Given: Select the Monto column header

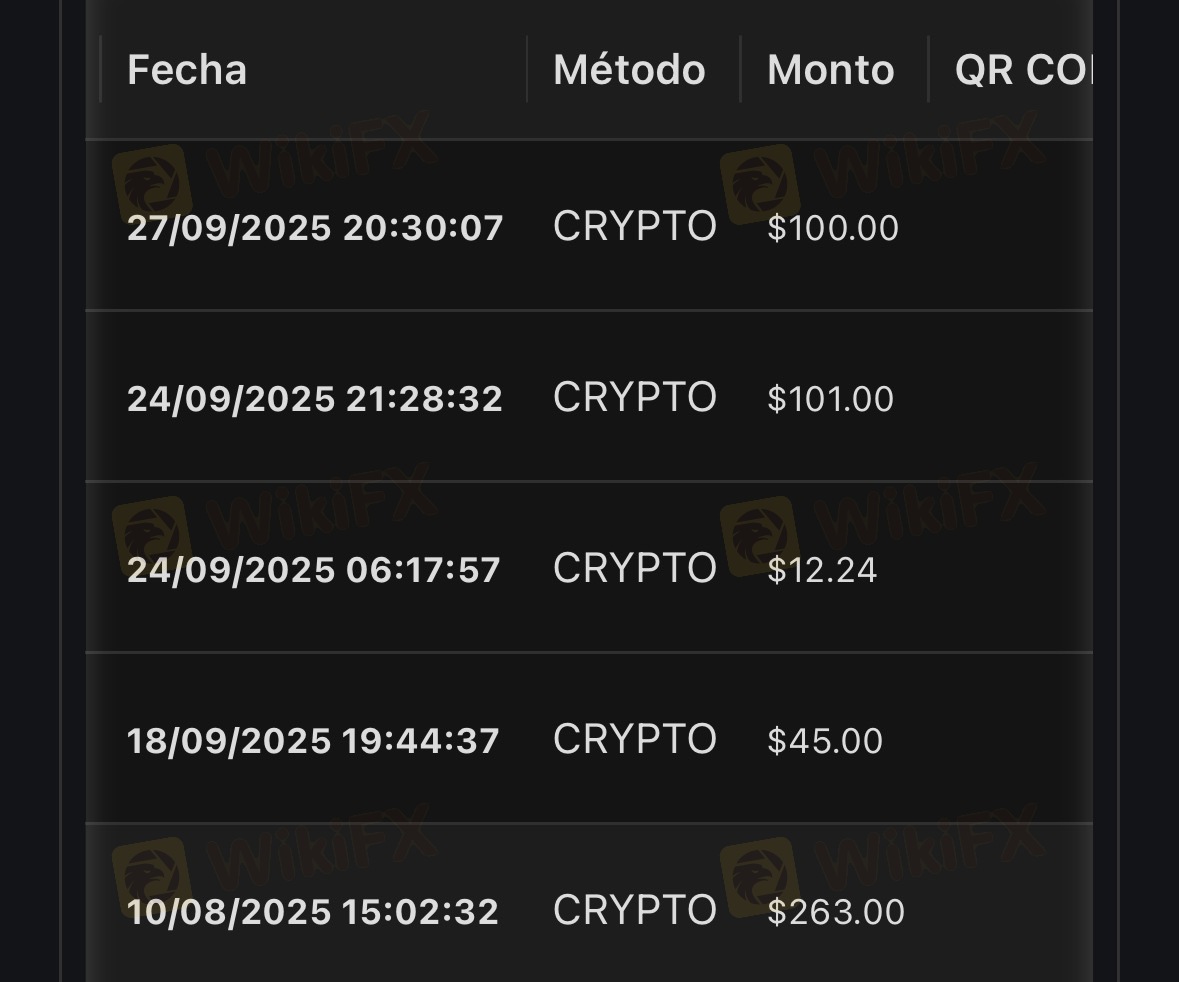Looking at the screenshot, I should [x=830, y=70].
